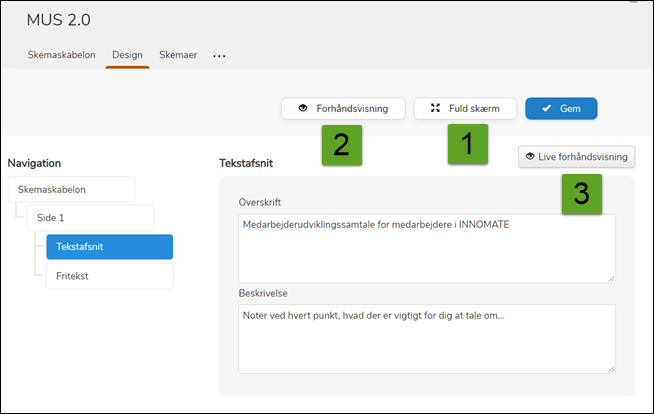654x414 pixels.
Task: Click the eye icon on Live forhåndsvisning
Action: 529,157
